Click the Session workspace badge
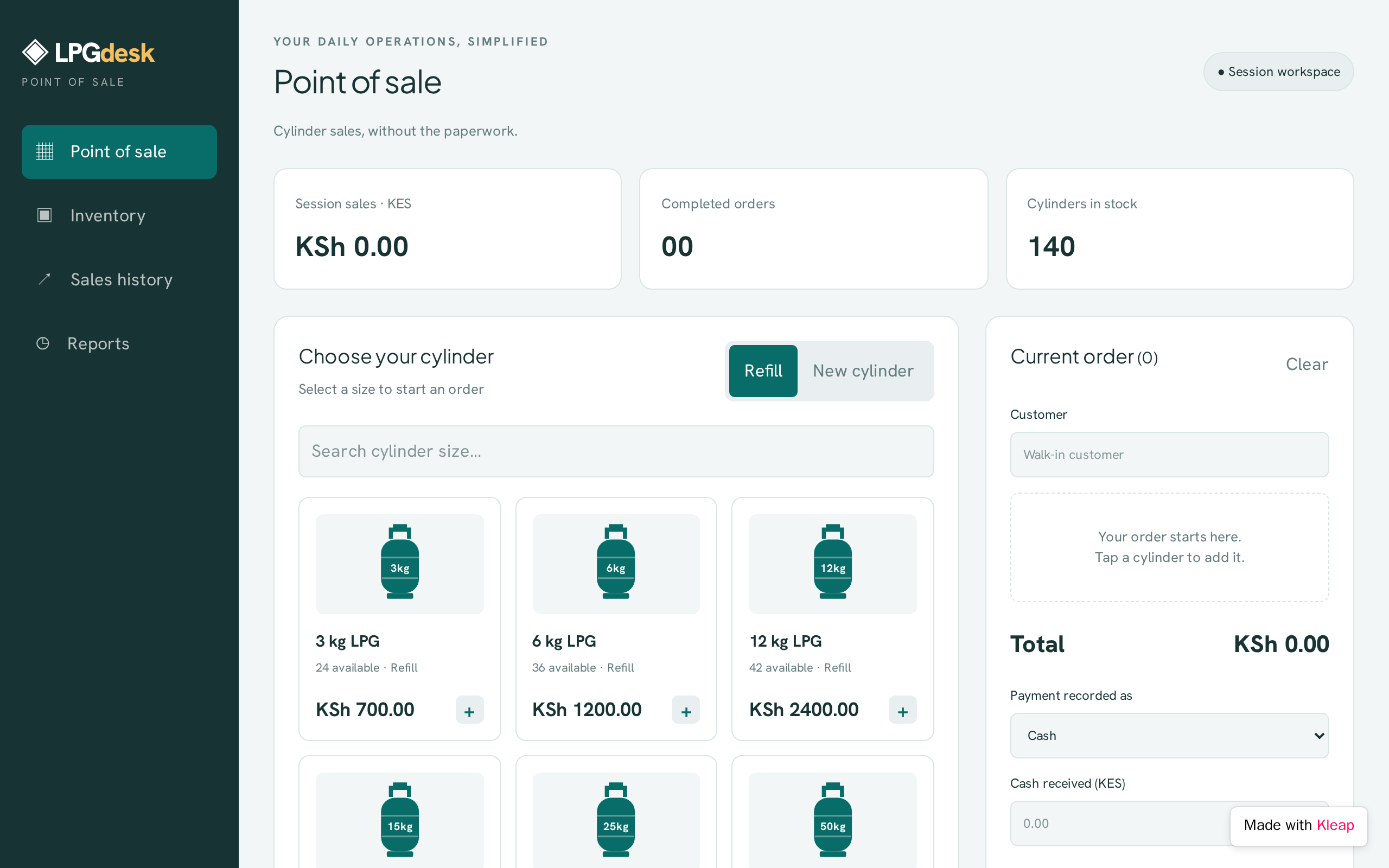1389x868 pixels. pyautogui.click(x=1278, y=72)
